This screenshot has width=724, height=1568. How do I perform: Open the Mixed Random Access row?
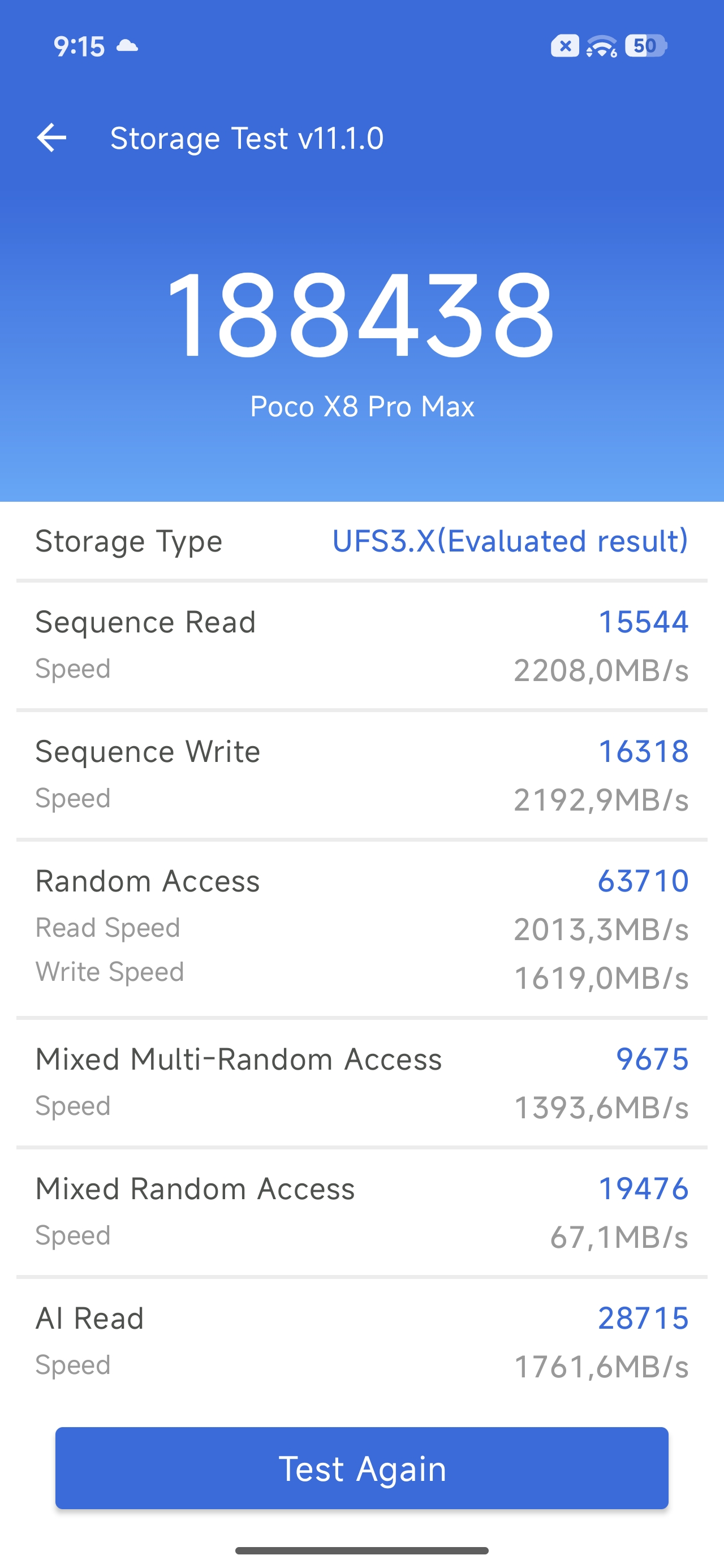pos(361,1212)
